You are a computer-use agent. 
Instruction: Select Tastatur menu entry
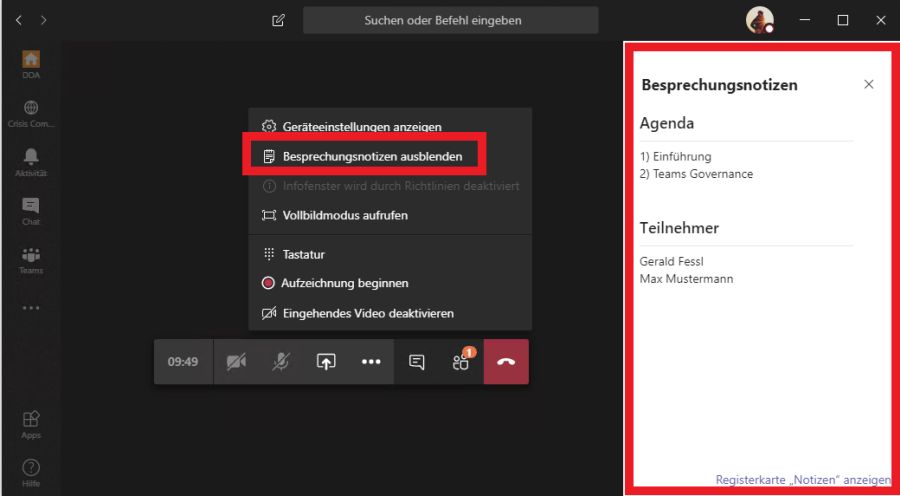tap(390, 254)
